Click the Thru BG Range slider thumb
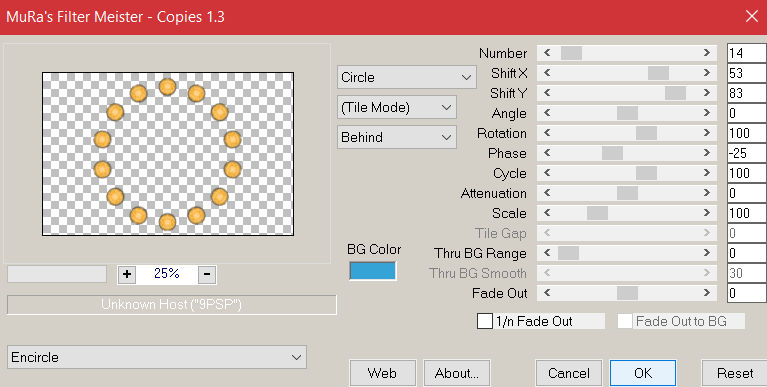 (x=568, y=253)
